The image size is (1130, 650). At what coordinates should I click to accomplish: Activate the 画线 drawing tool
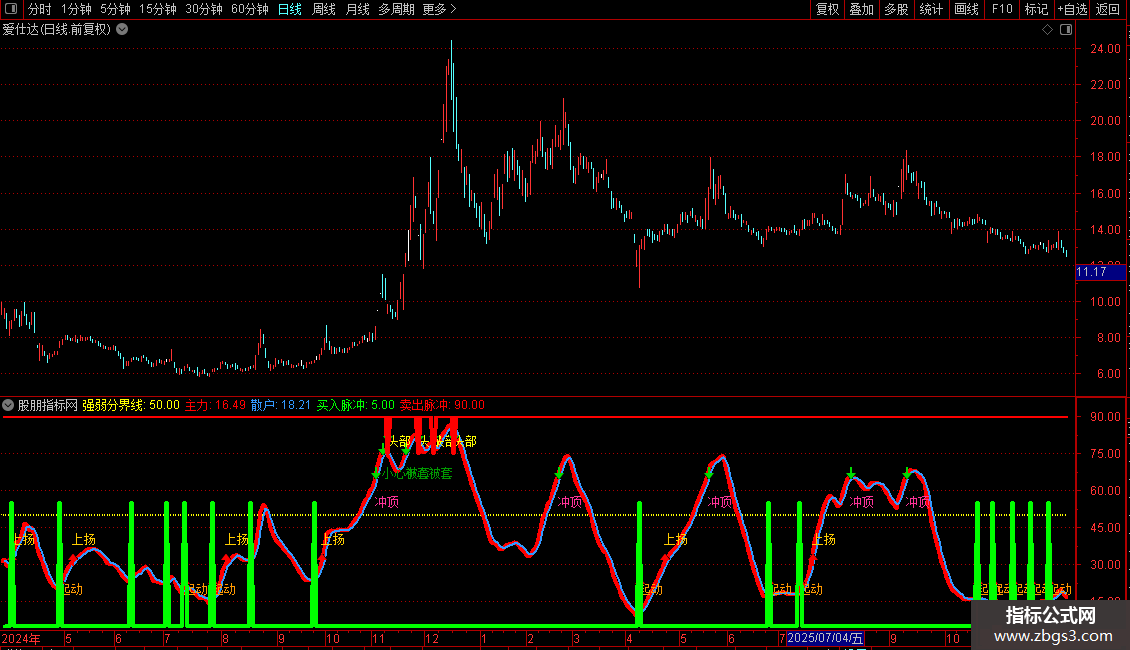click(x=966, y=9)
